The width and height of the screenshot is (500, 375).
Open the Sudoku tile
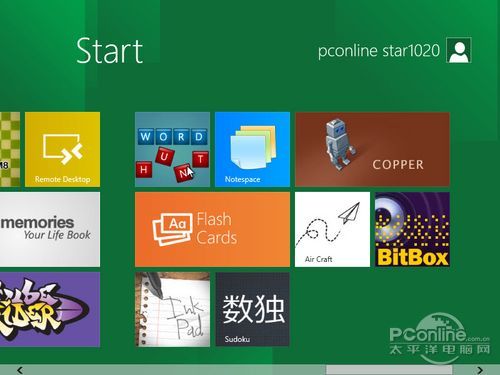click(x=252, y=309)
